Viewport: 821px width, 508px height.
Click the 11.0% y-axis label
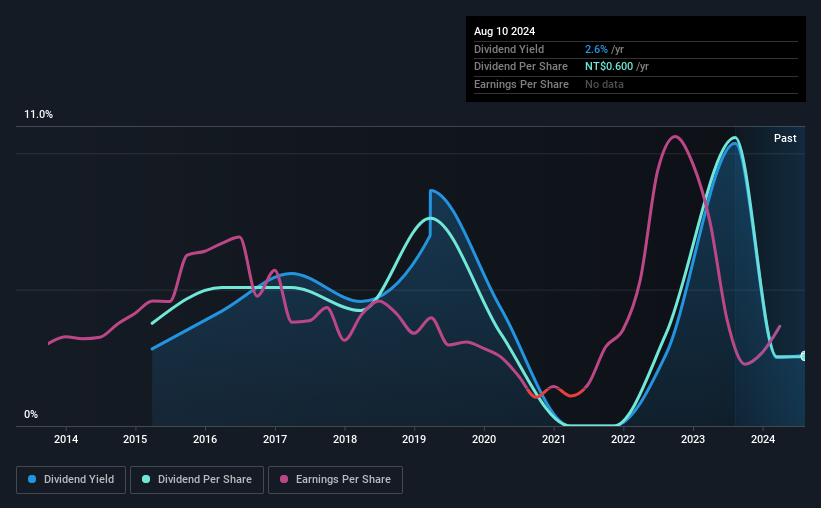[39, 115]
